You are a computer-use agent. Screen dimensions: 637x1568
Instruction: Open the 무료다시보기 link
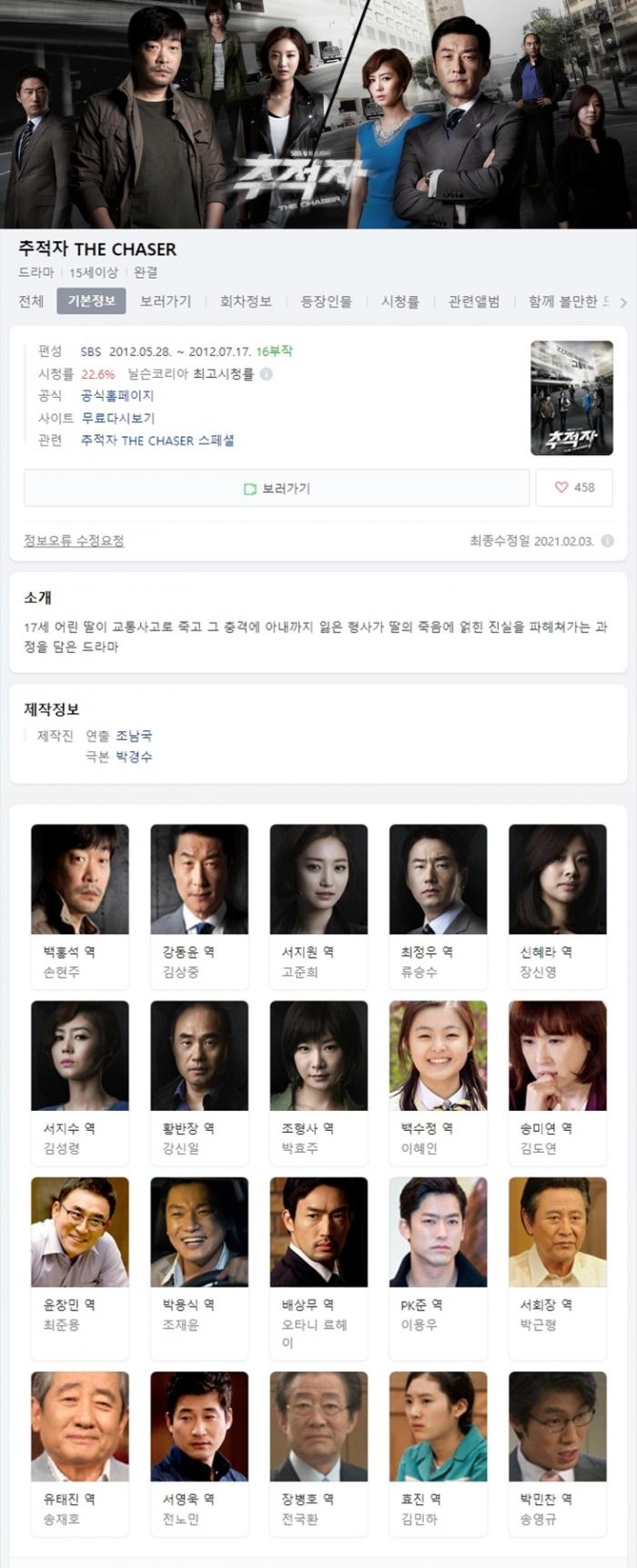pos(117,418)
